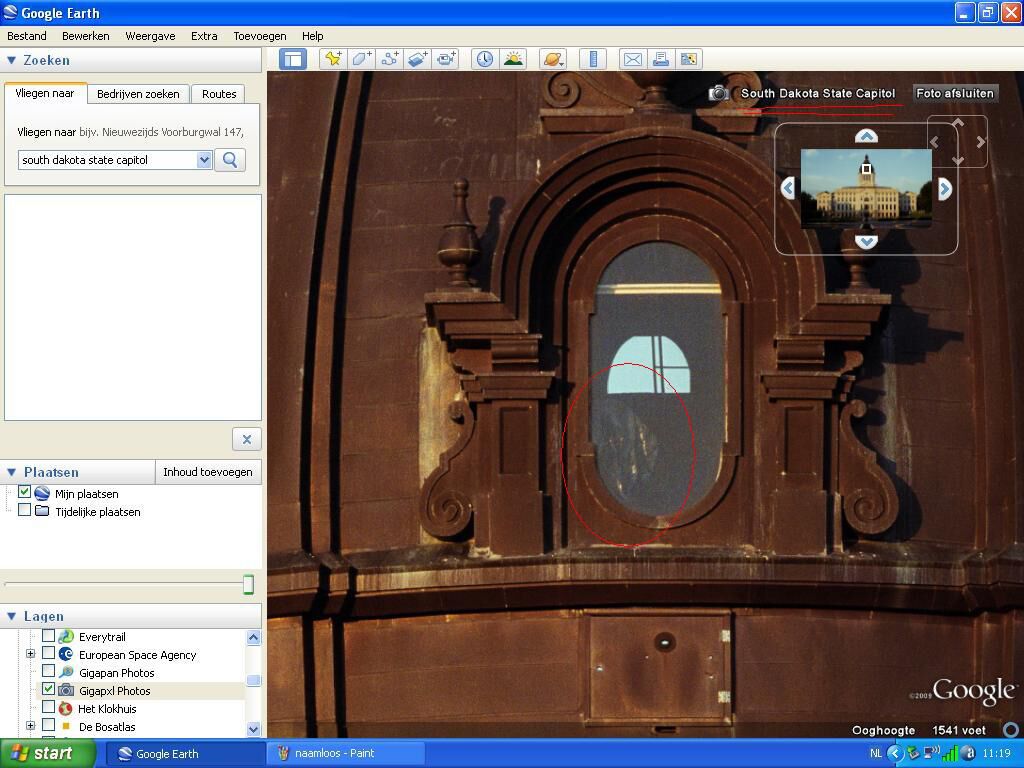The height and width of the screenshot is (768, 1024).
Task: Enable the Het Klokhuis checkbox
Action: click(48, 707)
